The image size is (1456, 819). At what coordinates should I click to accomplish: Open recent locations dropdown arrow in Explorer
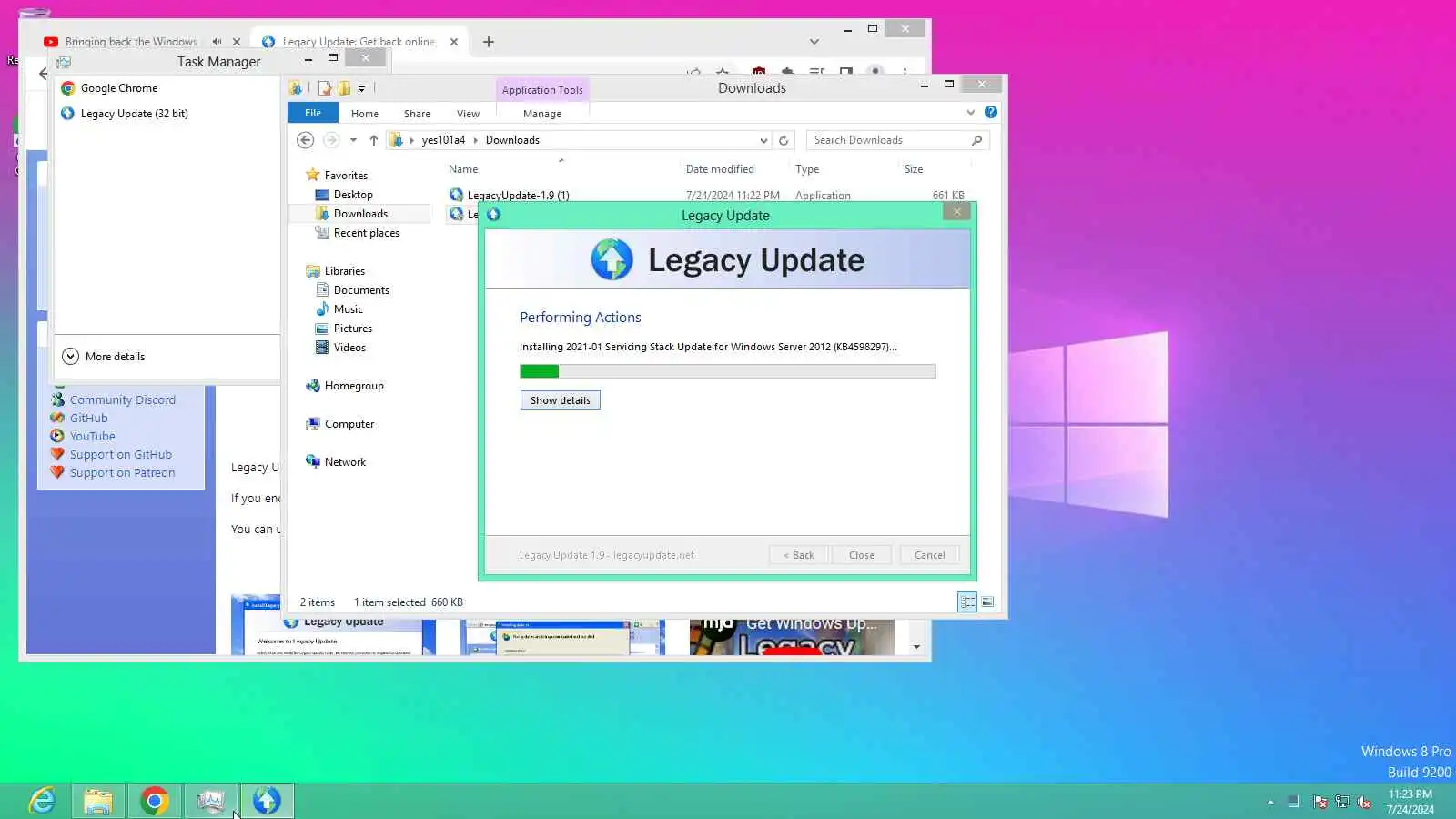[x=353, y=140]
